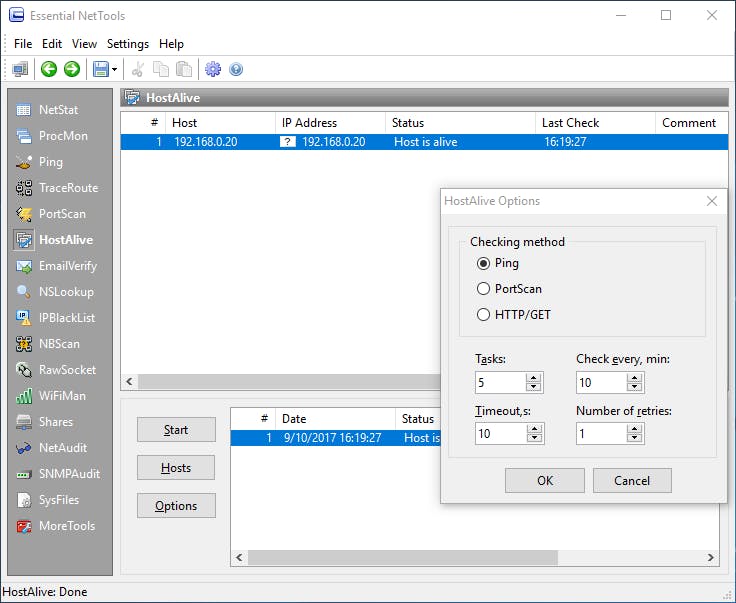
Task: Click the Check every min input field
Action: coord(602,382)
